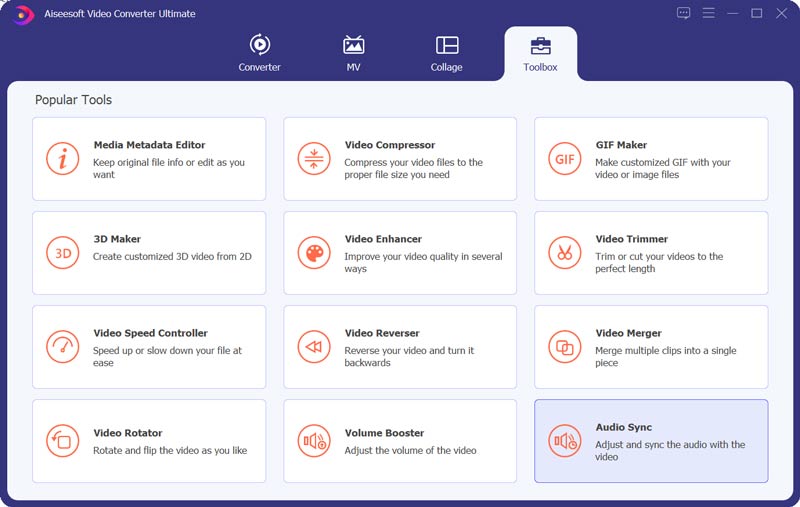Go to the Collage tab
Screen dimensions: 800x507
[446, 53]
